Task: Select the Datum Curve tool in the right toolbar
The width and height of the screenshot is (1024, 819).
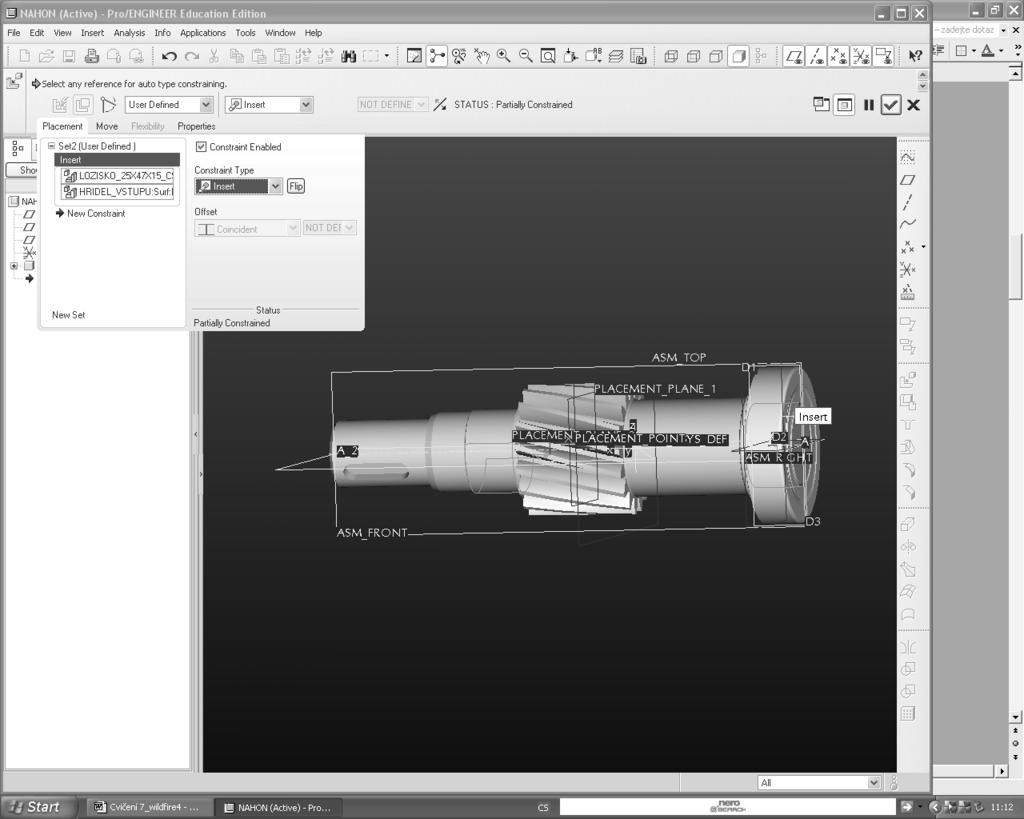Action: [x=908, y=224]
